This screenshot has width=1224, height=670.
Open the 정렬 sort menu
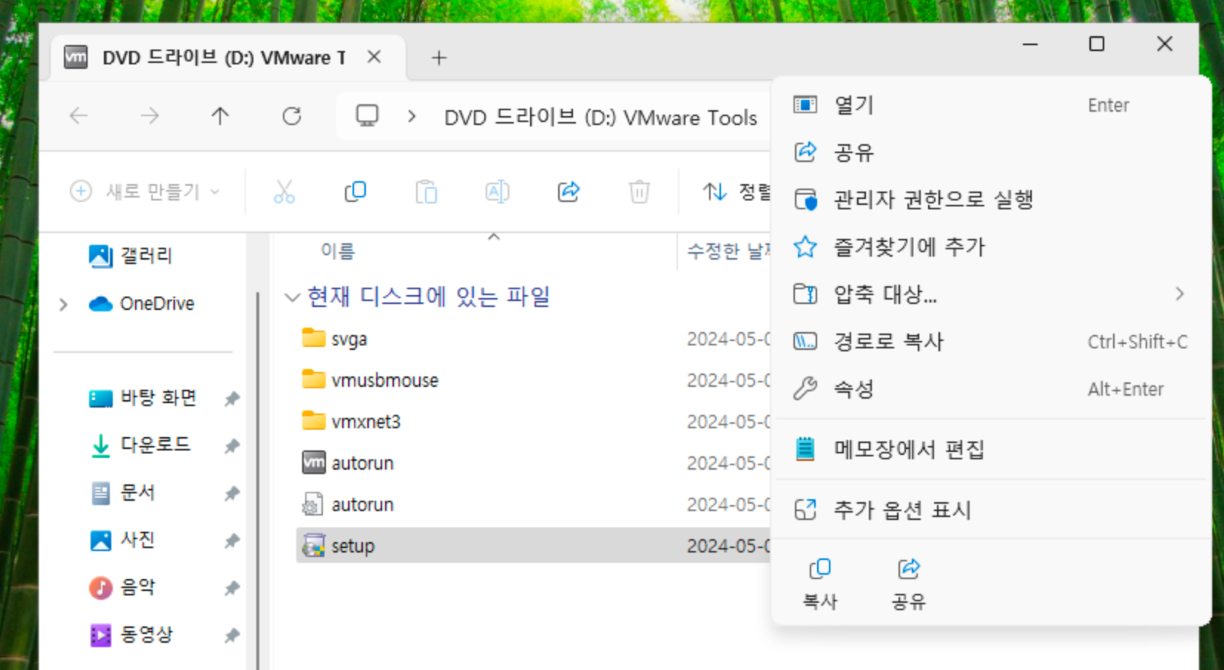coord(737,191)
